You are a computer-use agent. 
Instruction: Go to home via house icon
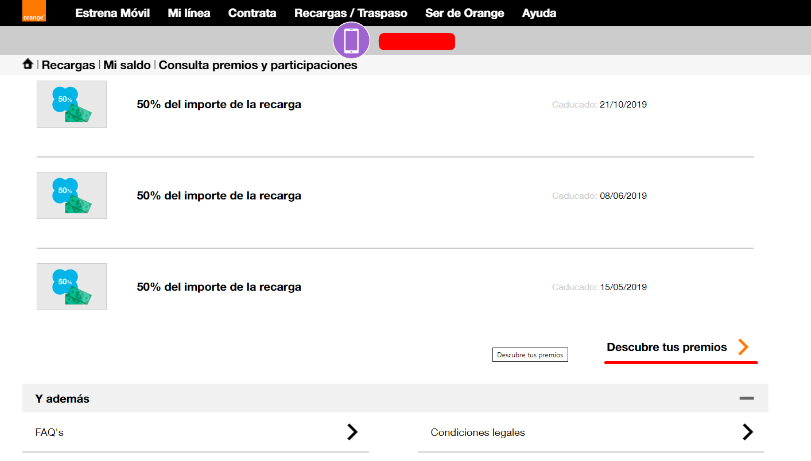coord(28,65)
